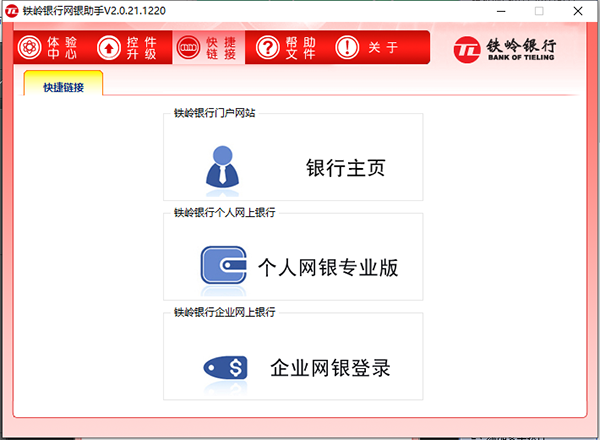Switch to the 快捷链接 yellow tab
Viewport: 600px width, 440px height.
63,83
